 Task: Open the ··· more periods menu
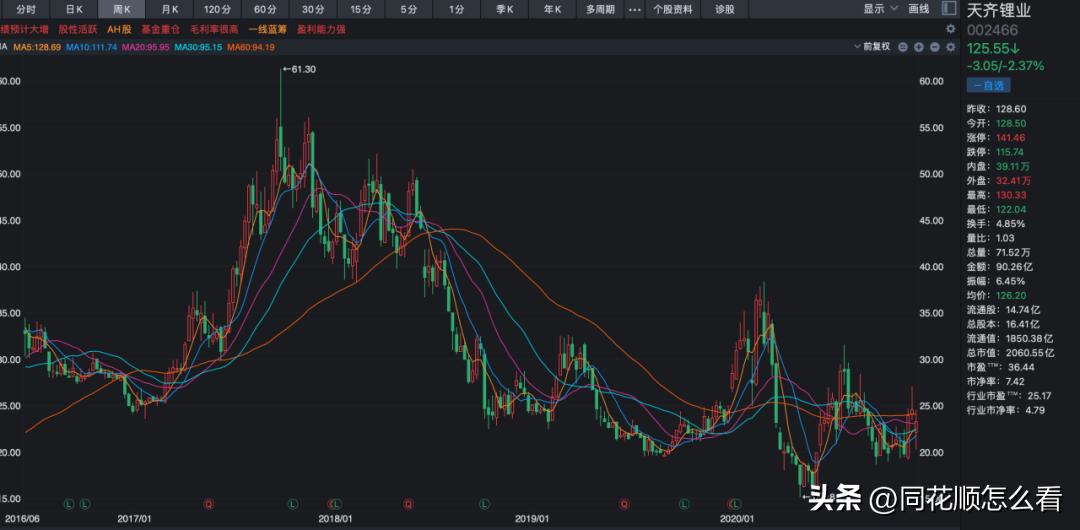[635, 9]
